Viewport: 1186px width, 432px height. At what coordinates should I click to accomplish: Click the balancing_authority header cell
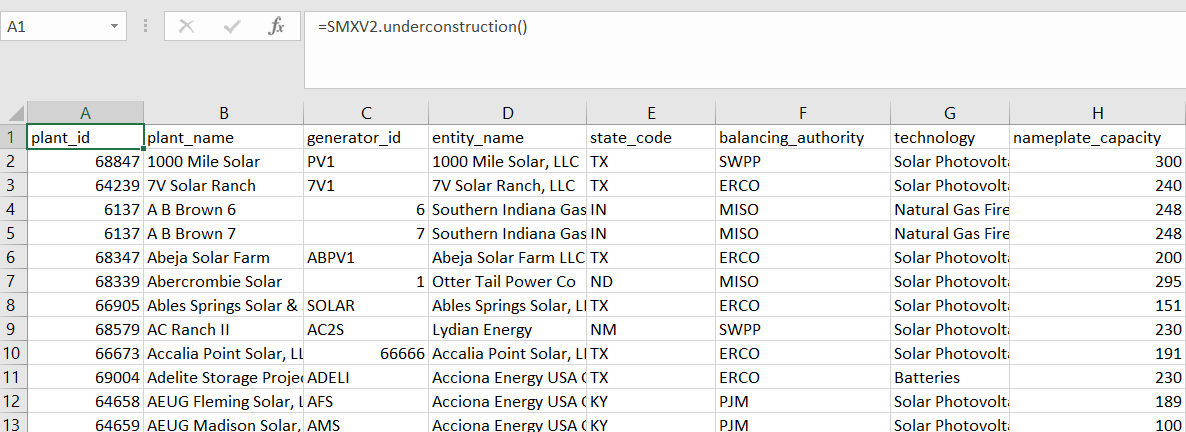coord(803,138)
